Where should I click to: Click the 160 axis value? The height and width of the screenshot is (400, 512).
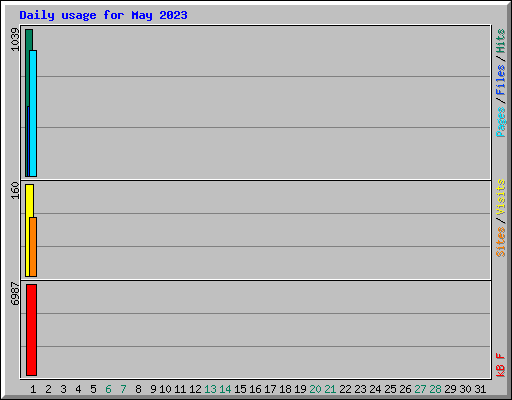pyautogui.click(x=15, y=190)
